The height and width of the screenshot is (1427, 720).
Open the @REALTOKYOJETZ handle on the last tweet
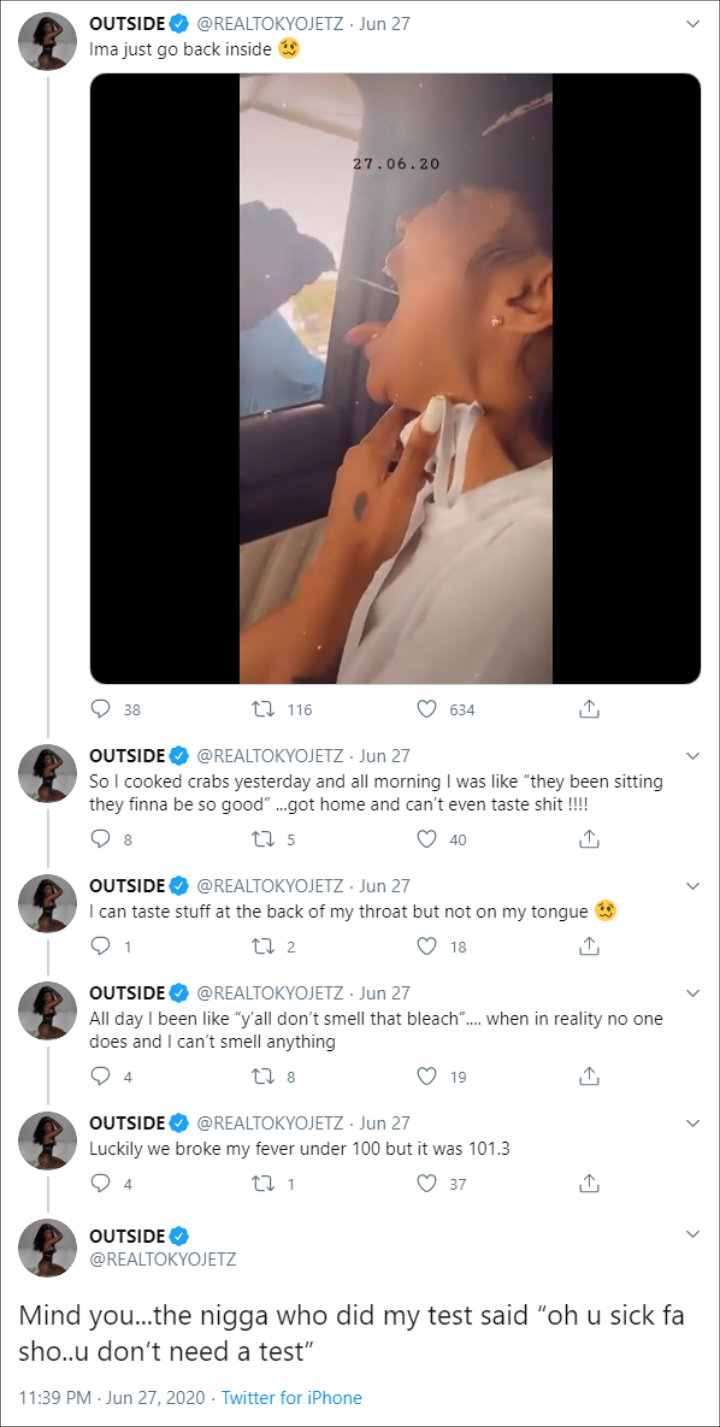pyautogui.click(x=163, y=1259)
